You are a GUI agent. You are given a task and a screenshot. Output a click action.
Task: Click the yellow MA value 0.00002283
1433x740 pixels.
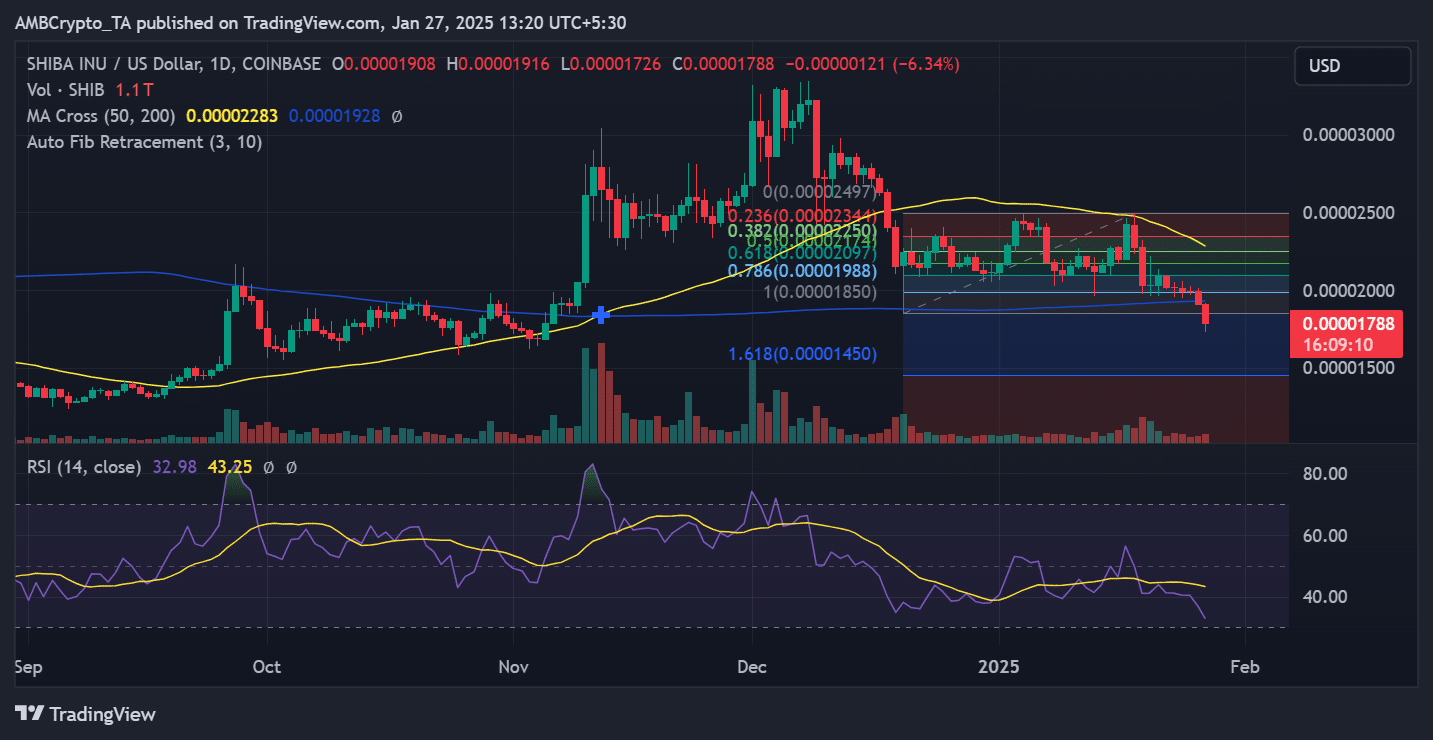232,116
